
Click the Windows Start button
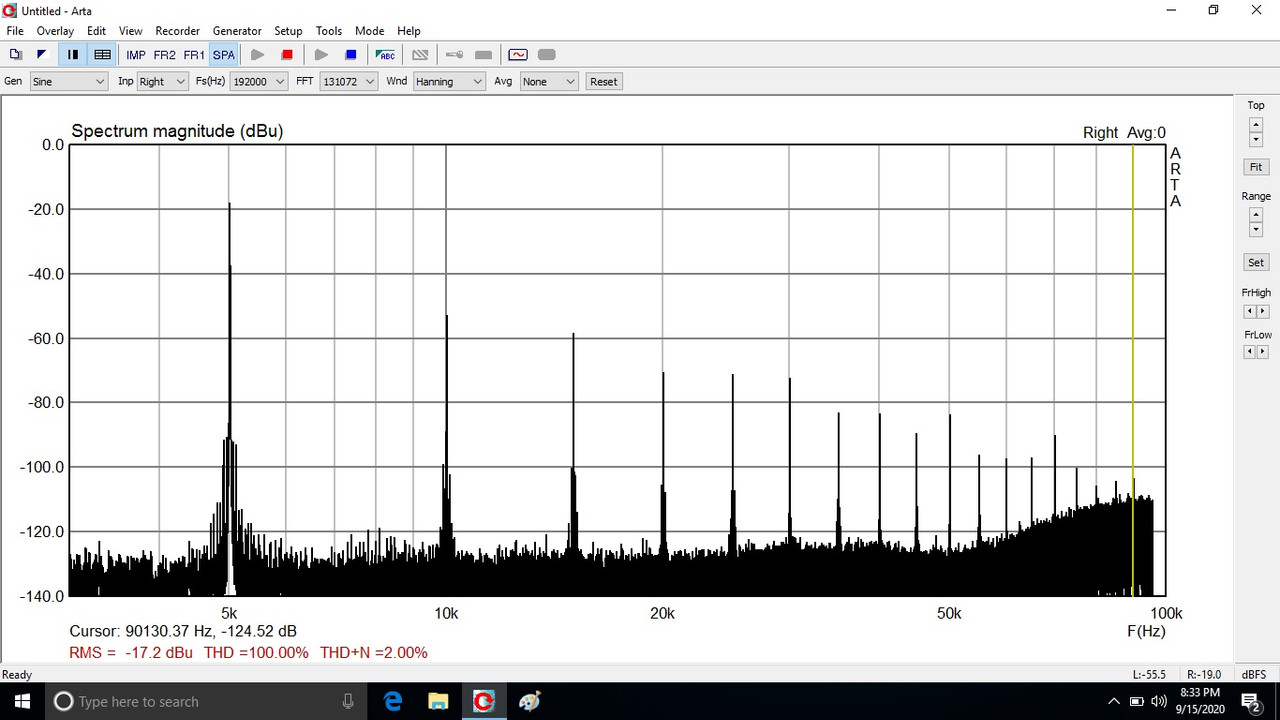pyautogui.click(x=22, y=701)
